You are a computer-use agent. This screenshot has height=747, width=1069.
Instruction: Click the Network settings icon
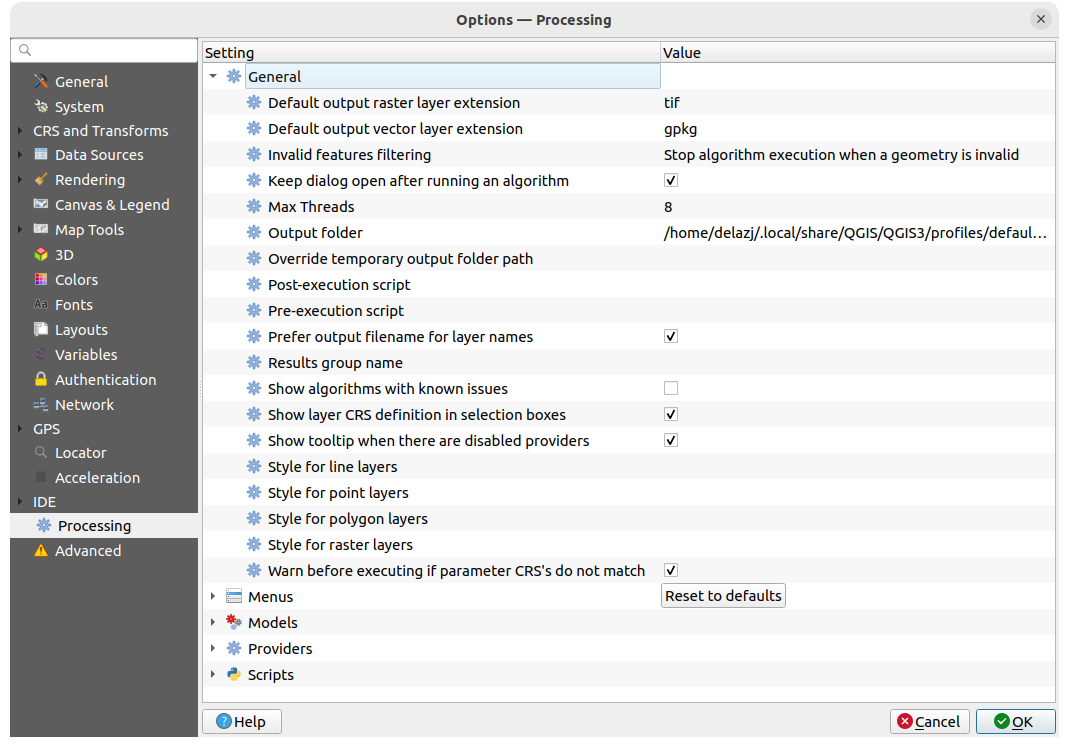[x=40, y=404]
